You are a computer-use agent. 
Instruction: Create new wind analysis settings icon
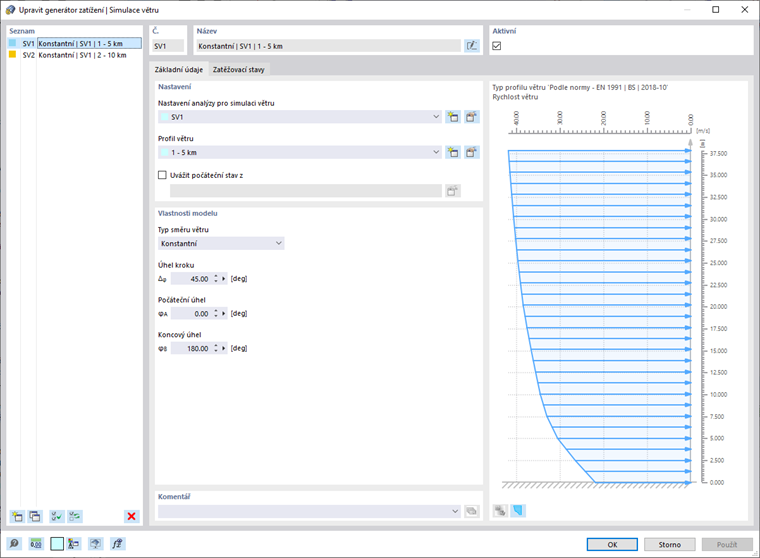tap(453, 117)
